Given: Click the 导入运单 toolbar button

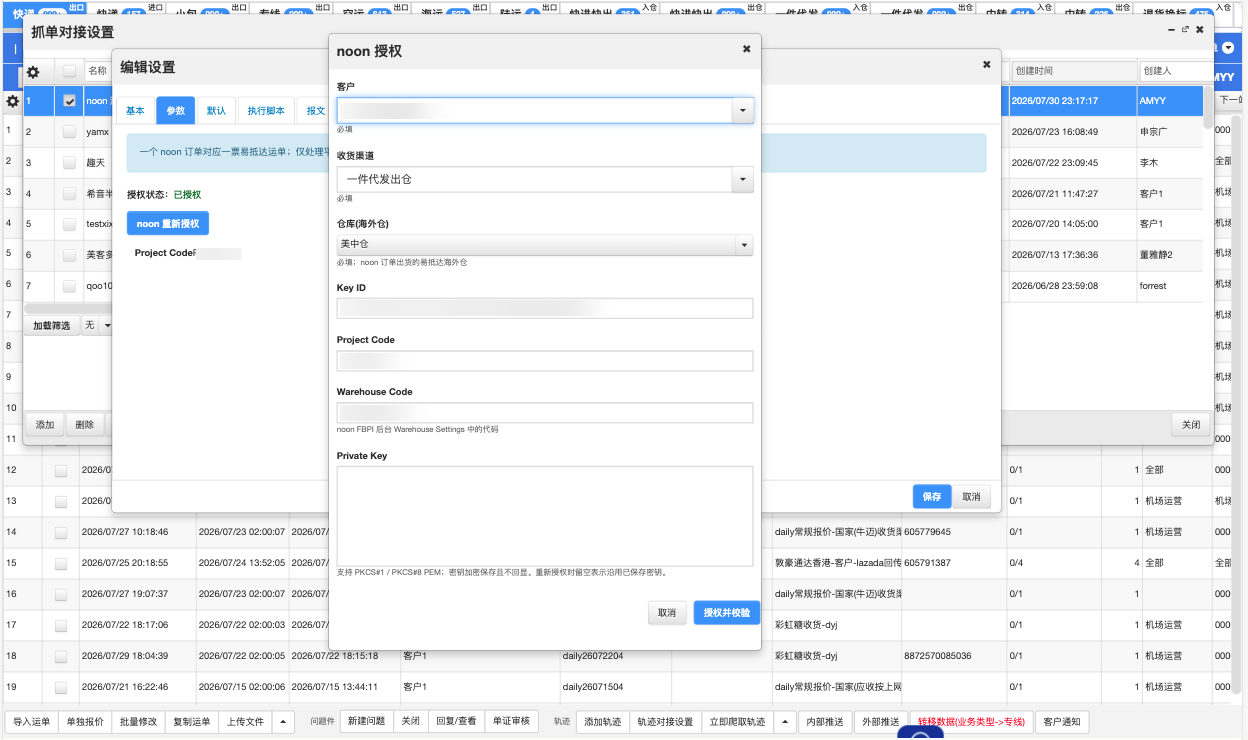Looking at the screenshot, I should 31,722.
